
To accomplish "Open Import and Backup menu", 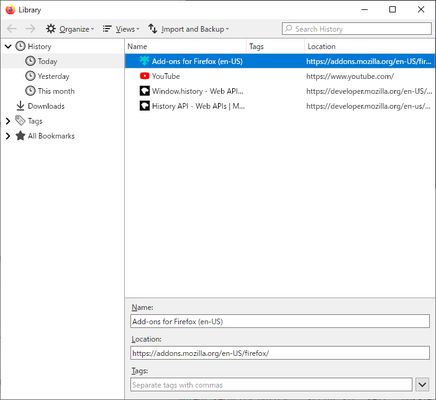I will coord(188,29).
